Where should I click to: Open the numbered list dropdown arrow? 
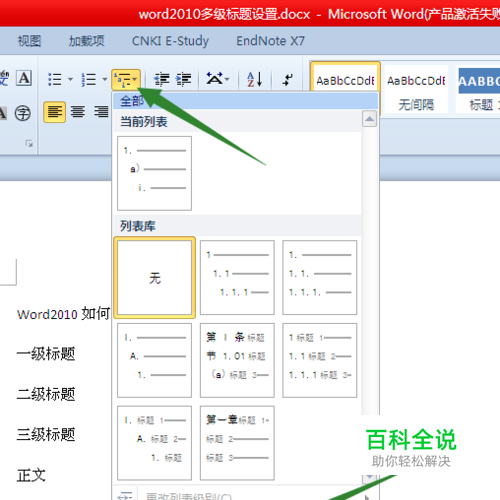(105, 80)
